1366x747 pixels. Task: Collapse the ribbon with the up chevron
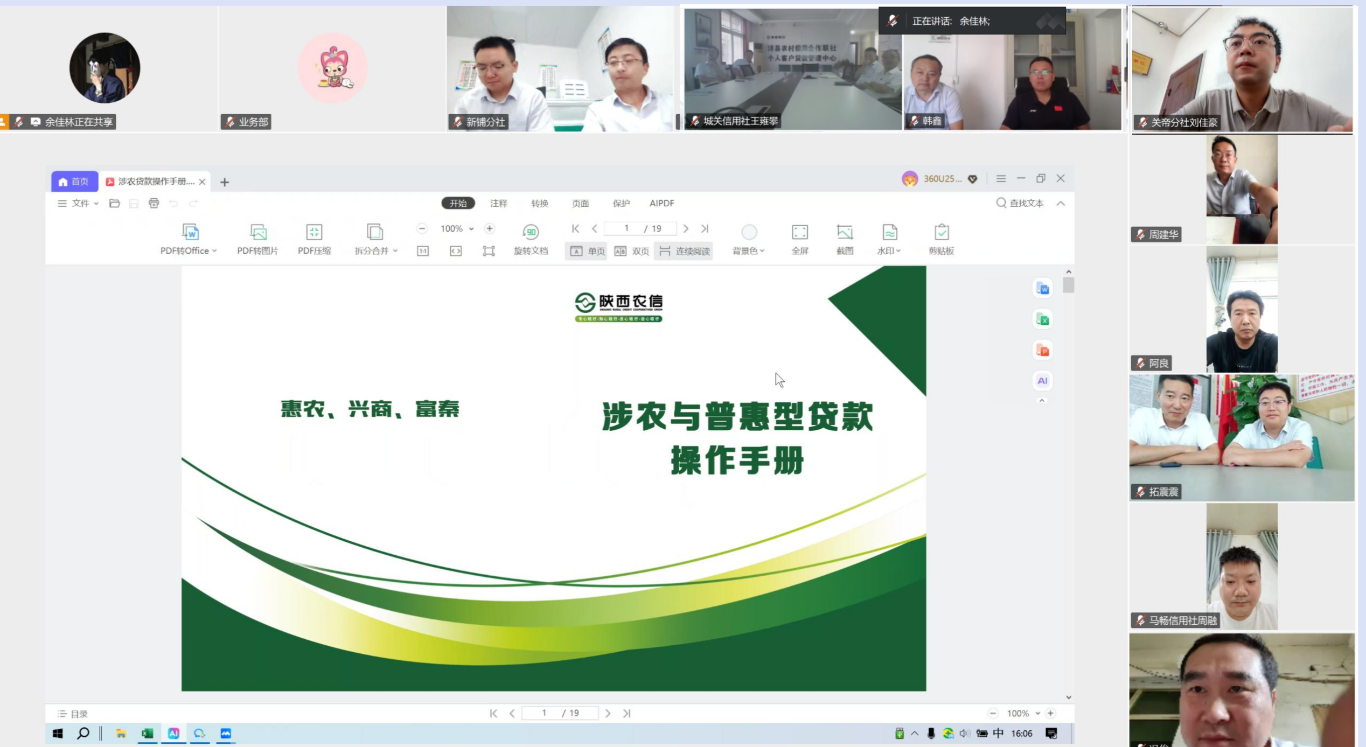pyautogui.click(x=1061, y=203)
